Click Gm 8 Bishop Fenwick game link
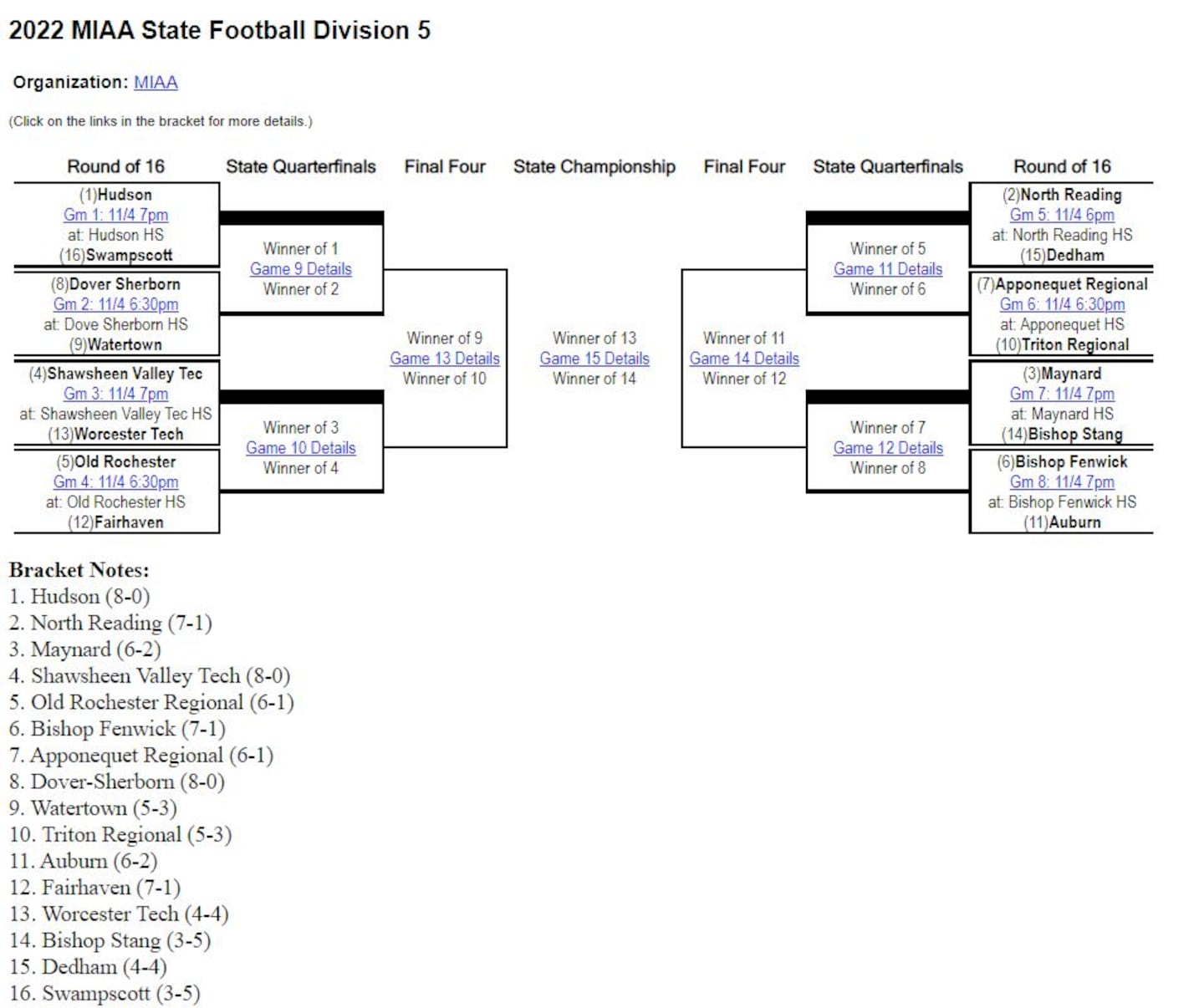The width and height of the screenshot is (1204, 1008). point(1062,482)
